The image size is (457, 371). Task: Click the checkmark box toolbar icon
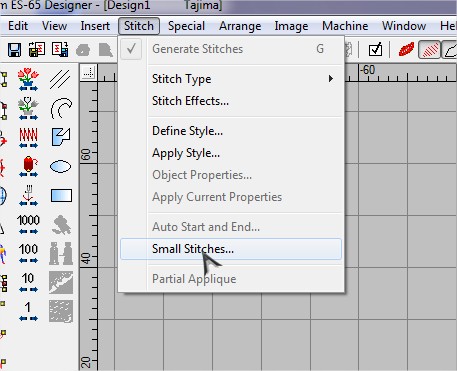(x=375, y=50)
